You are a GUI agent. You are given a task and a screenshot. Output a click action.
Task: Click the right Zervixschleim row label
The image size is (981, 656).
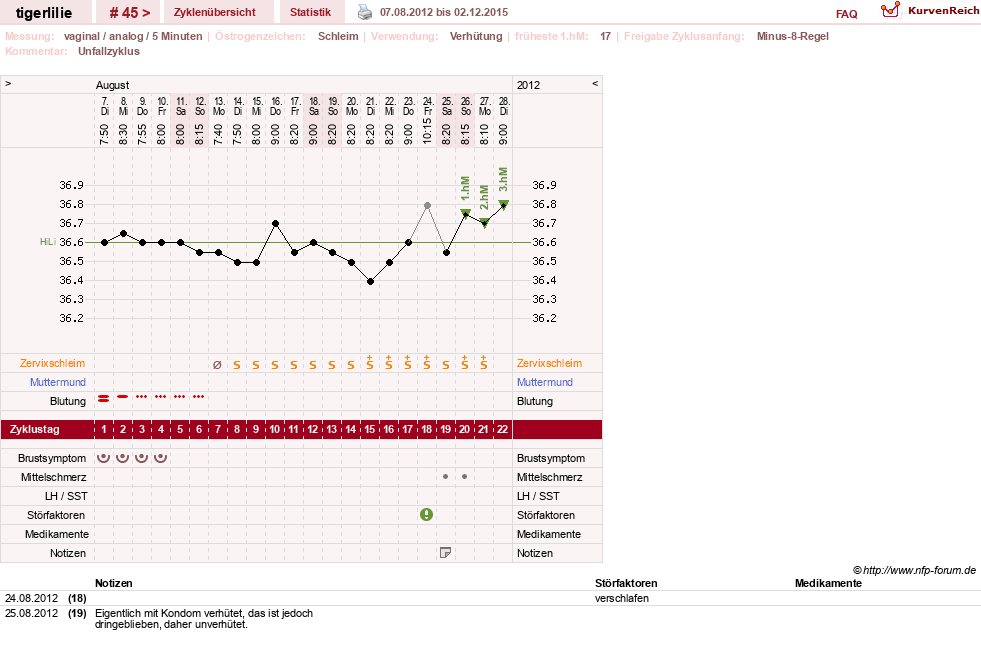pos(549,363)
